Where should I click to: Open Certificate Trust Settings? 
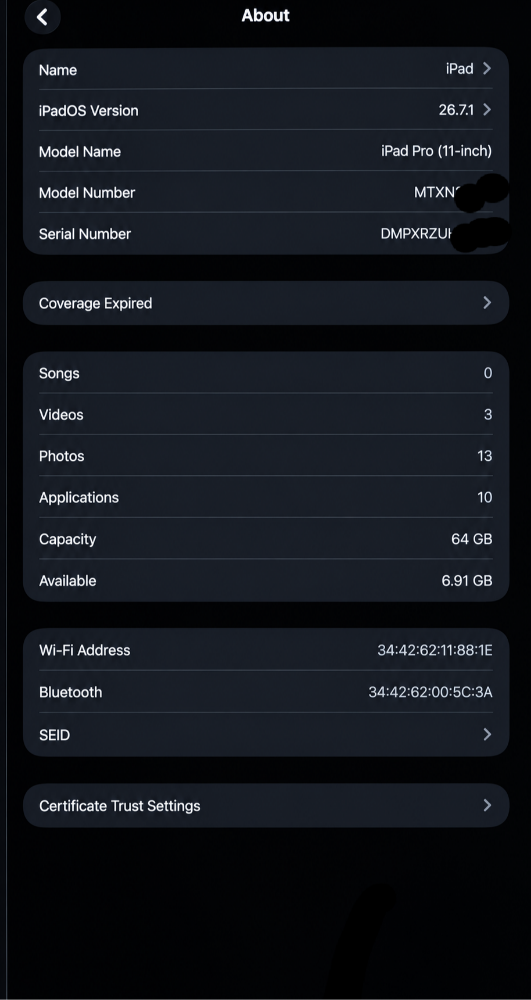pyautogui.click(x=266, y=805)
